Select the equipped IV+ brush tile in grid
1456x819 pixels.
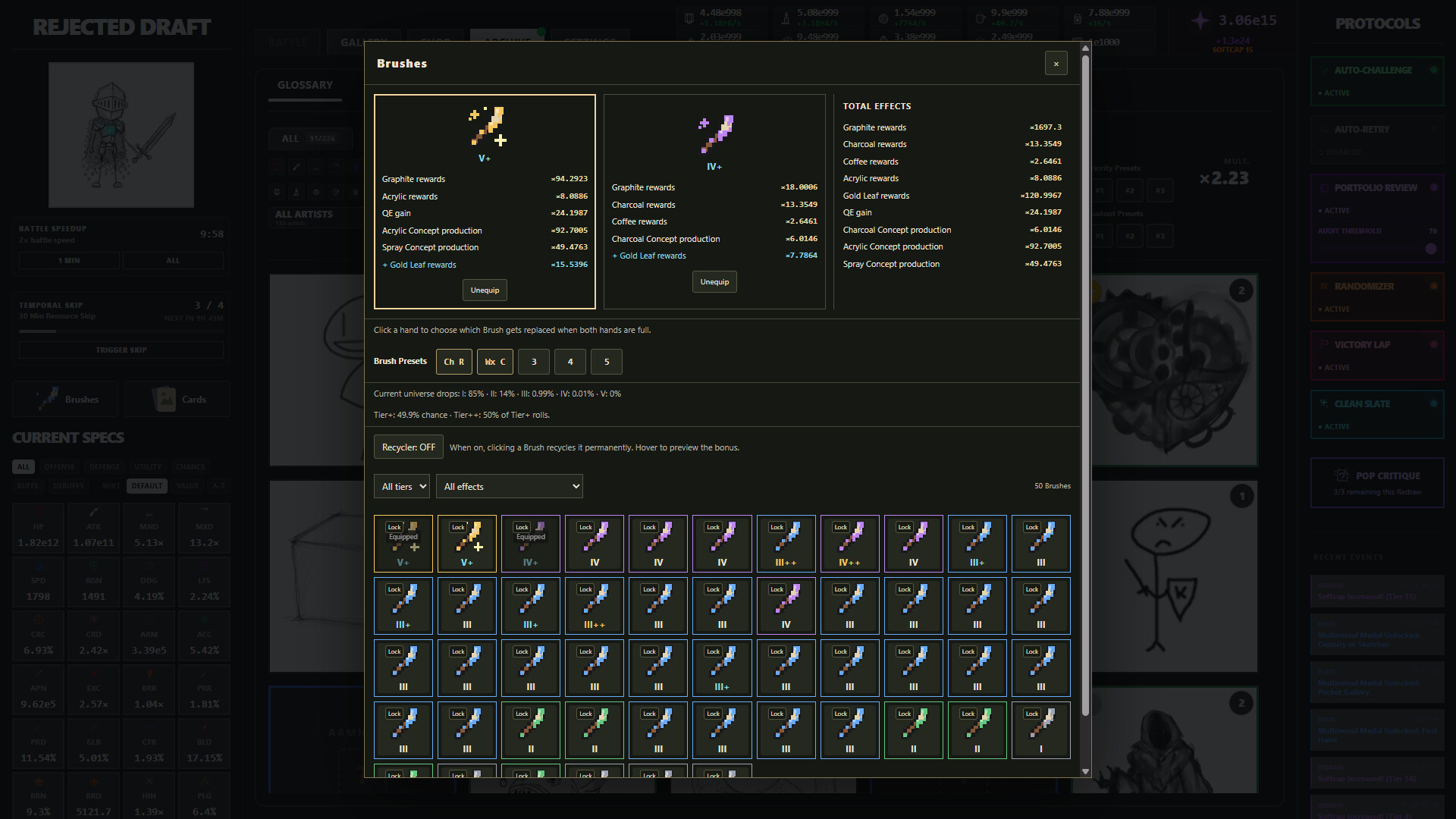(530, 544)
